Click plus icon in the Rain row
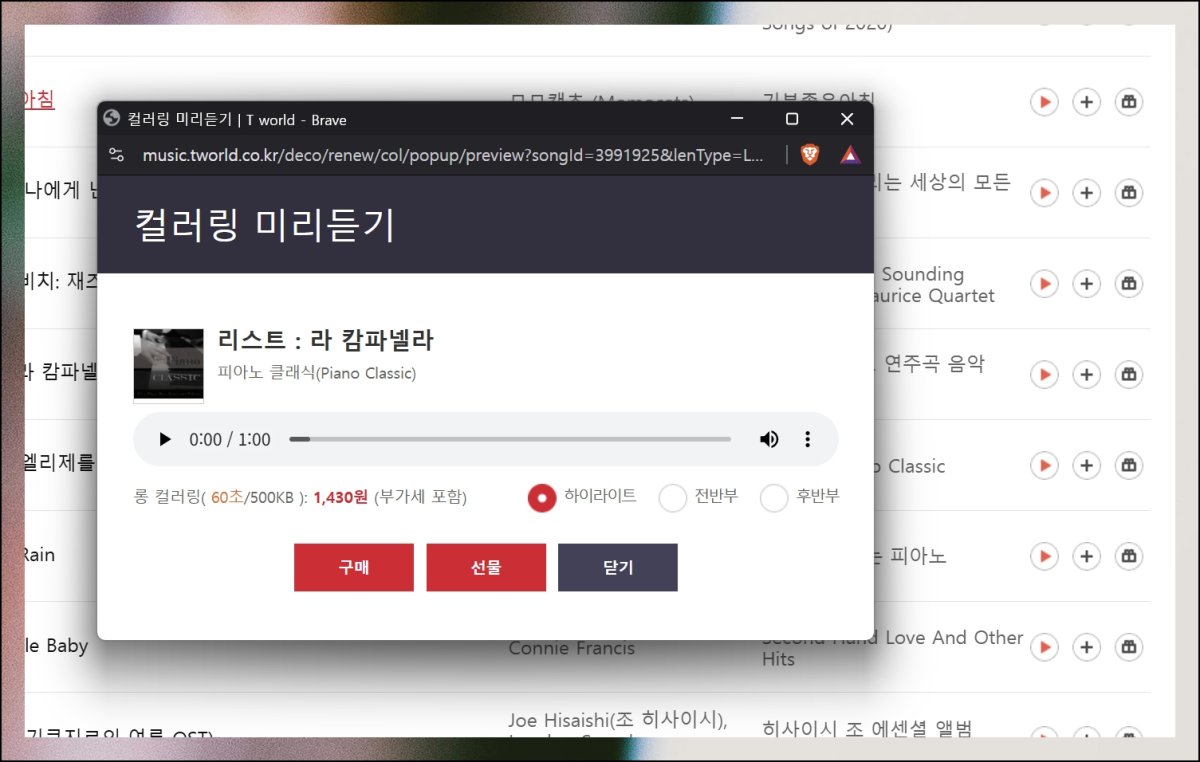The image size is (1200, 762). 1086,556
